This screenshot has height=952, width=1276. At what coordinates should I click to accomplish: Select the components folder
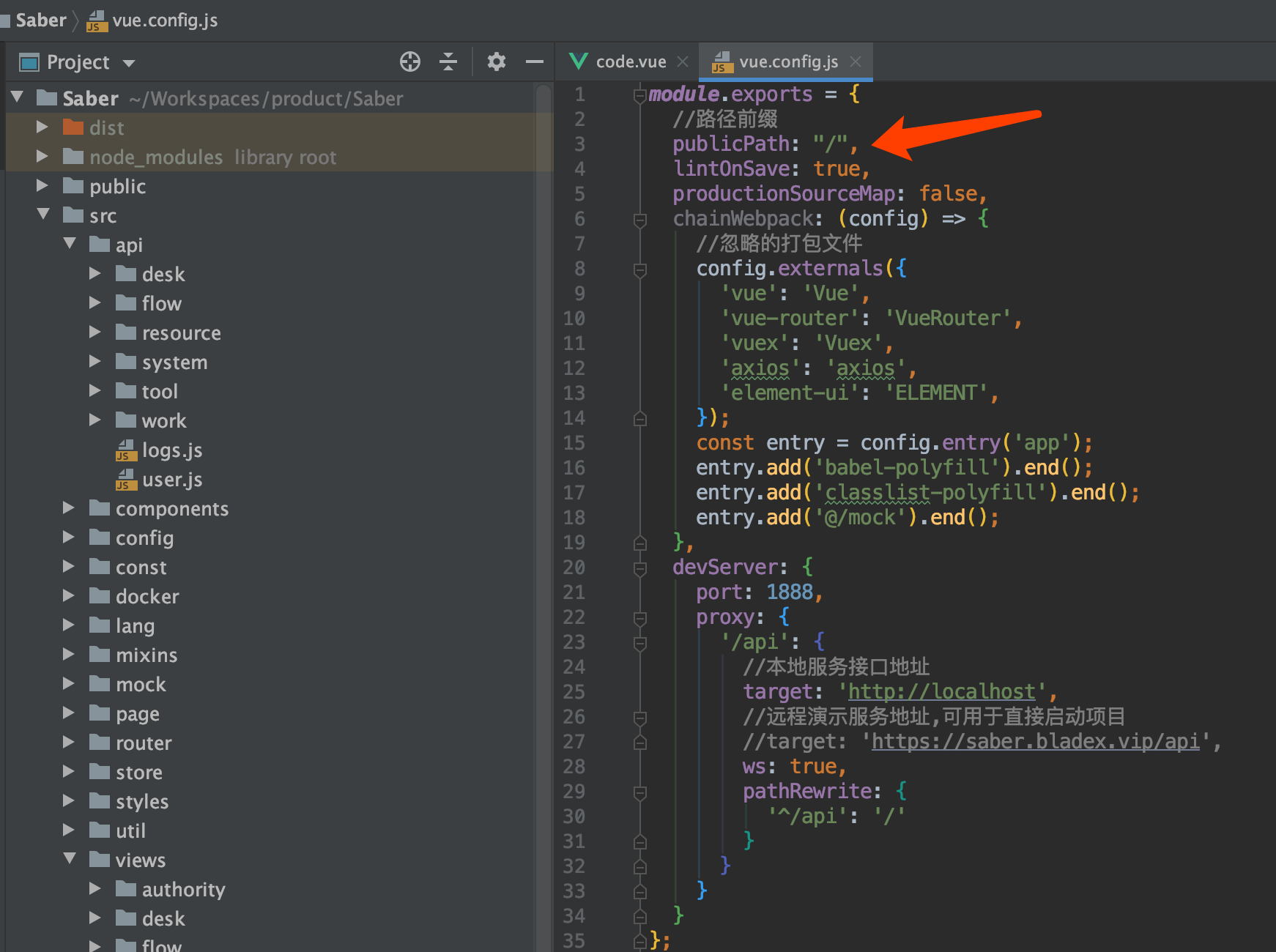coord(172,509)
